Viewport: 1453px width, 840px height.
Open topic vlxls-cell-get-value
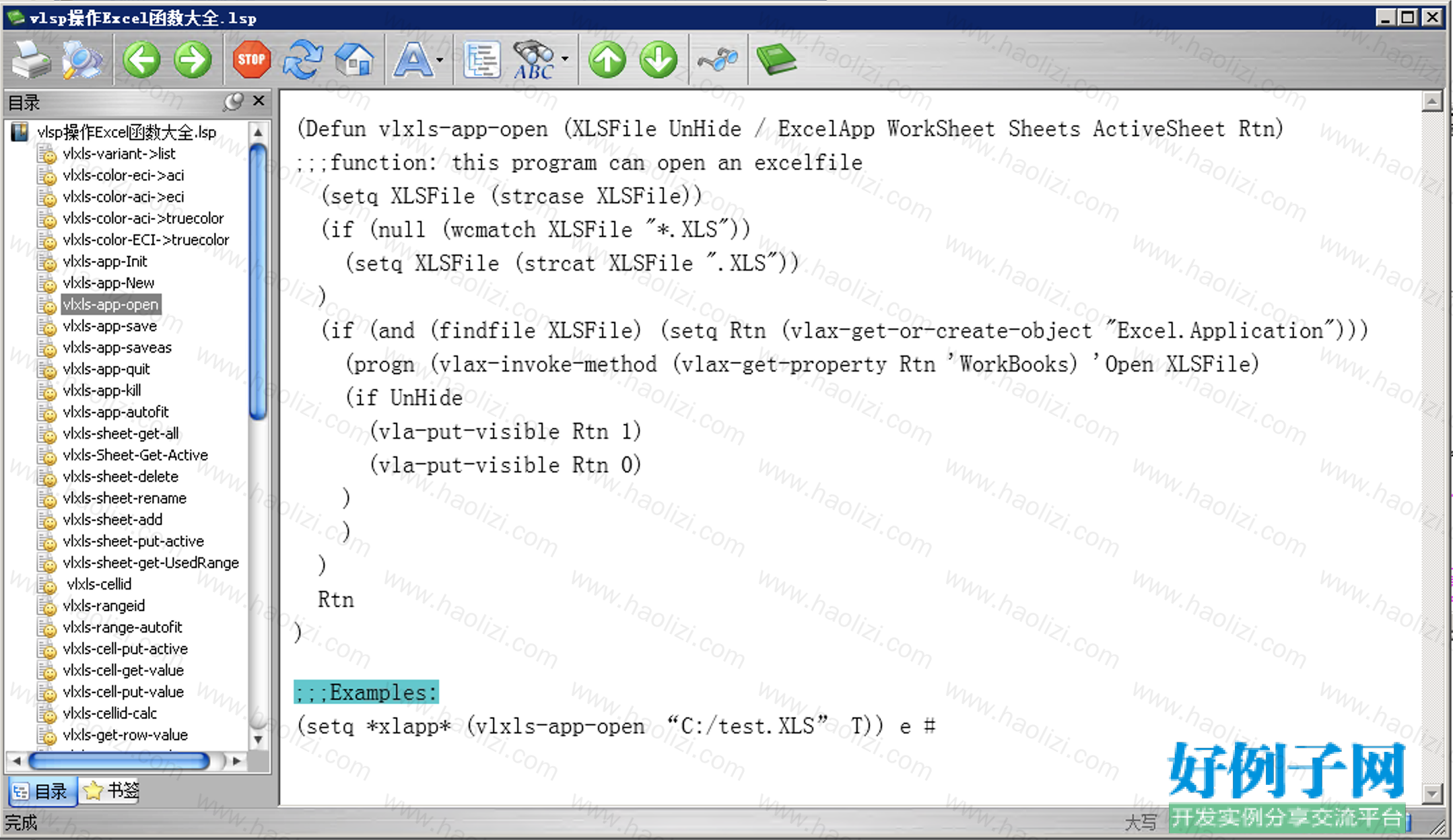pos(123,670)
